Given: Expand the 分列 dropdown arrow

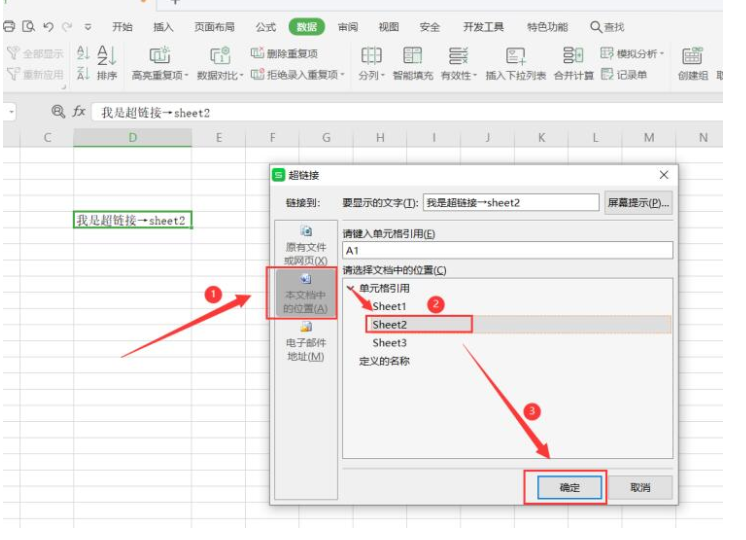Looking at the screenshot, I should pyautogui.click(x=384, y=75).
